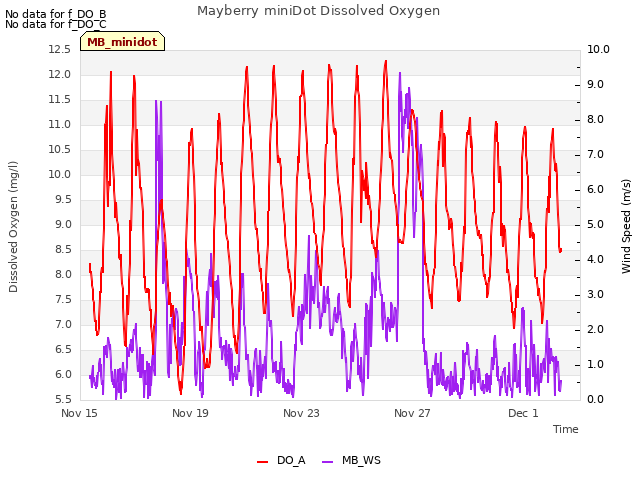Click the 0.0 value on wind speed axis

point(595,399)
